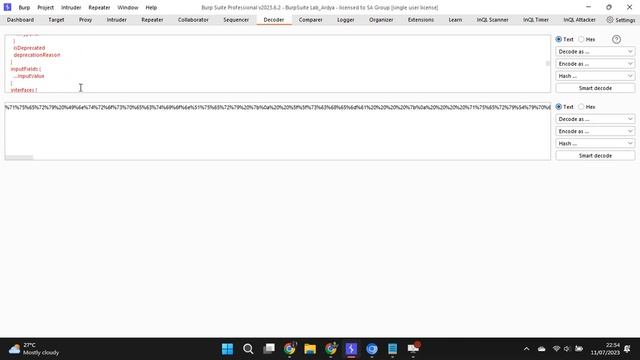The image size is (640, 360).
Task: Open the InQL Scanner tab
Action: click(x=493, y=20)
